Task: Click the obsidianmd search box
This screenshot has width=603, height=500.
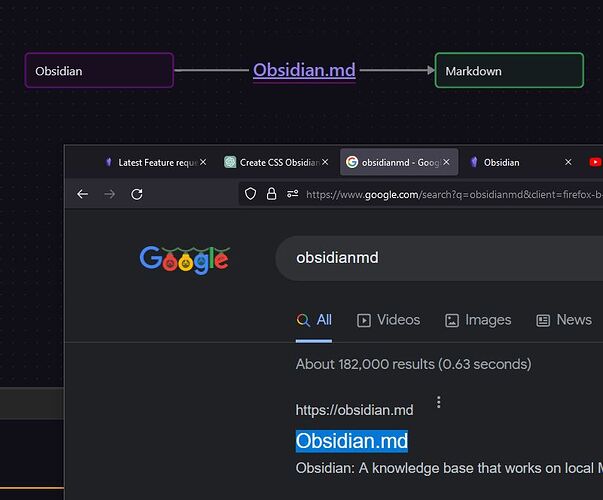Action: pyautogui.click(x=439, y=258)
